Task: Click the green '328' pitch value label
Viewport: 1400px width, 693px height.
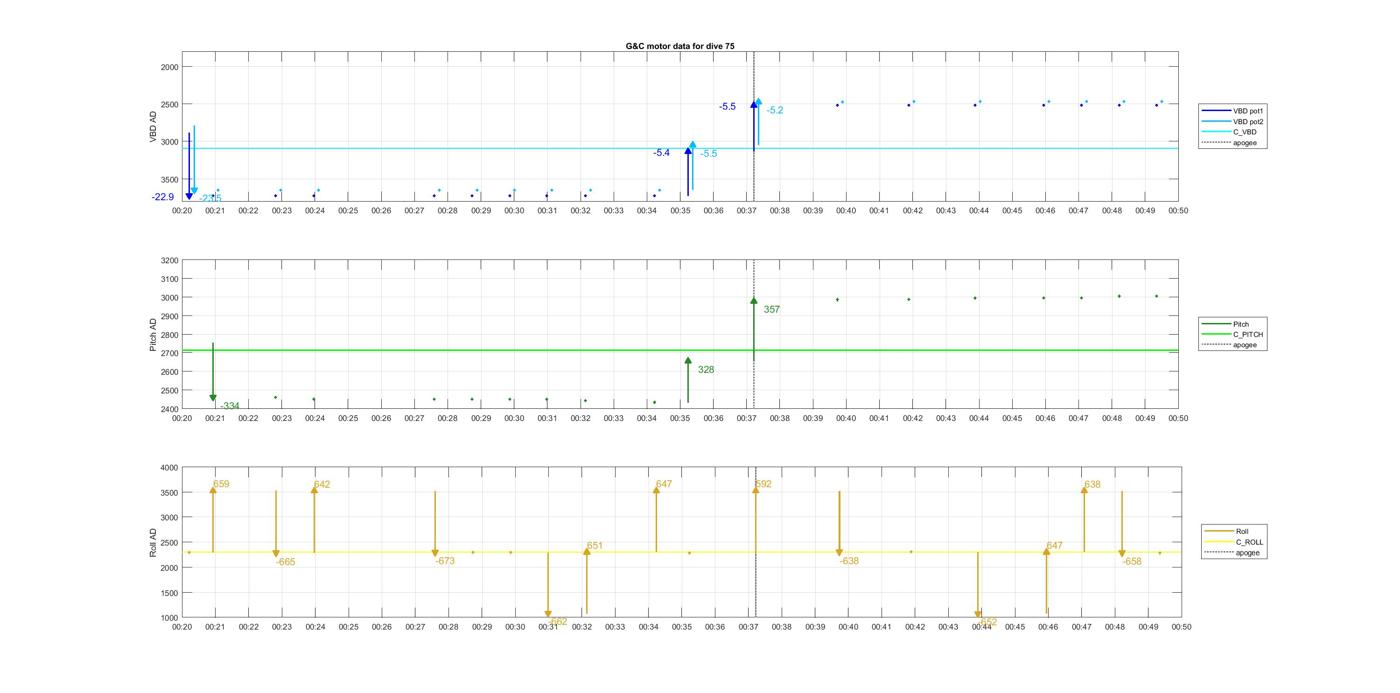Action: [x=706, y=369]
